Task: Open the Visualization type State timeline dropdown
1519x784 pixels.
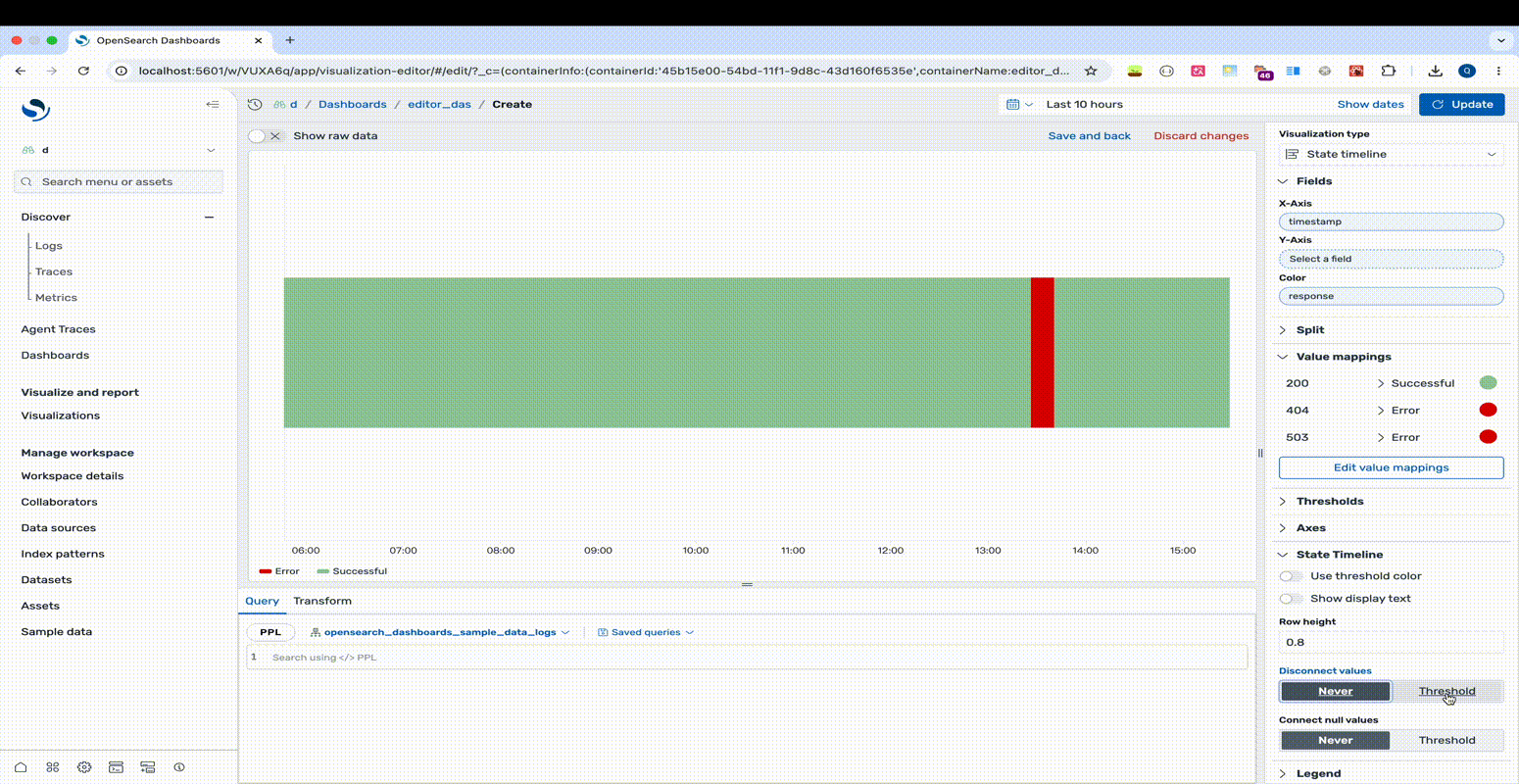Action: (x=1391, y=154)
